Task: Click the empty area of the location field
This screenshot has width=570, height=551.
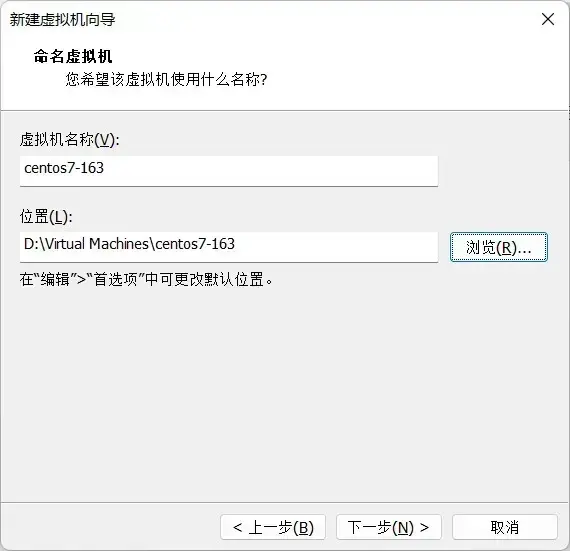Action: (x=336, y=247)
